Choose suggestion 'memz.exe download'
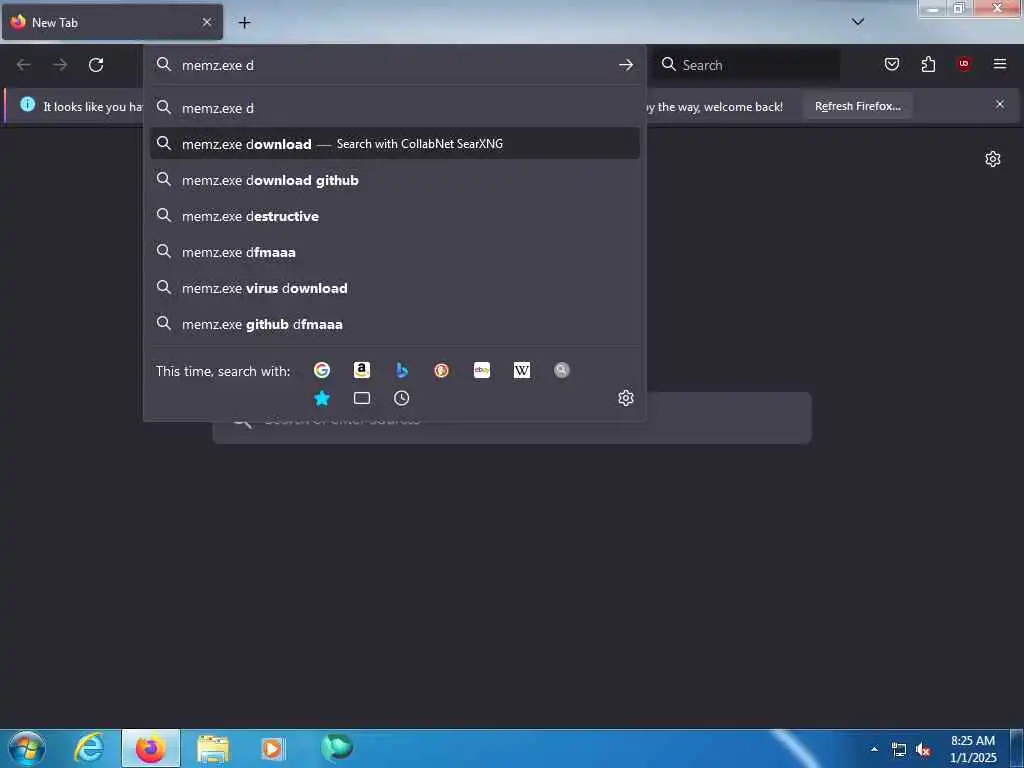This screenshot has height=768, width=1024. click(394, 144)
